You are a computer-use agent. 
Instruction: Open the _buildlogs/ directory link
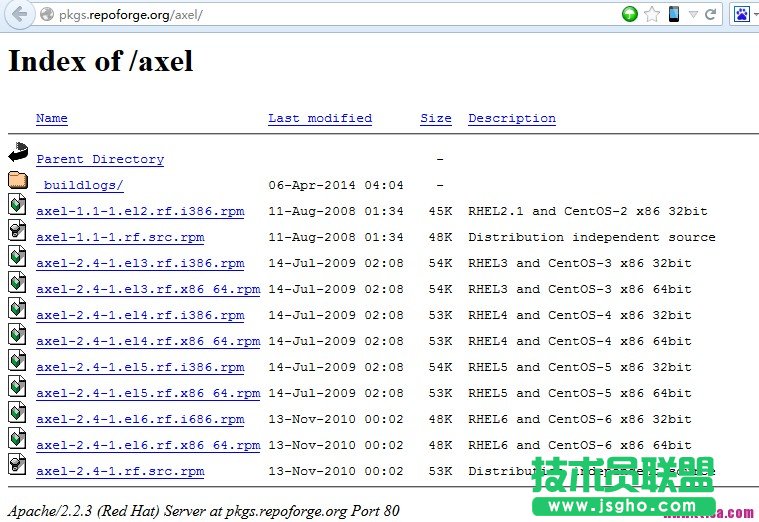80,185
